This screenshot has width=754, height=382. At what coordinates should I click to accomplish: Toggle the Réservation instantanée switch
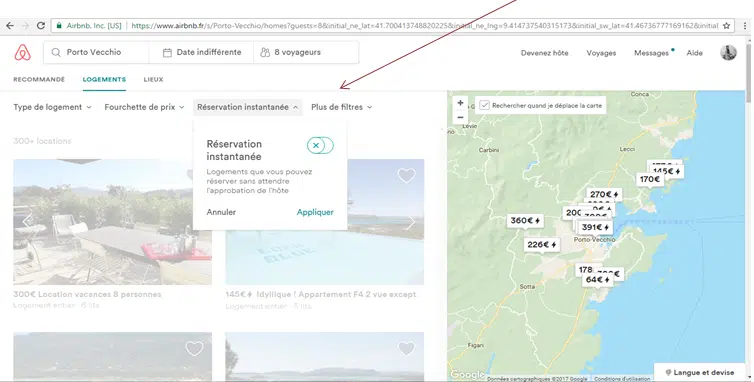click(x=320, y=145)
